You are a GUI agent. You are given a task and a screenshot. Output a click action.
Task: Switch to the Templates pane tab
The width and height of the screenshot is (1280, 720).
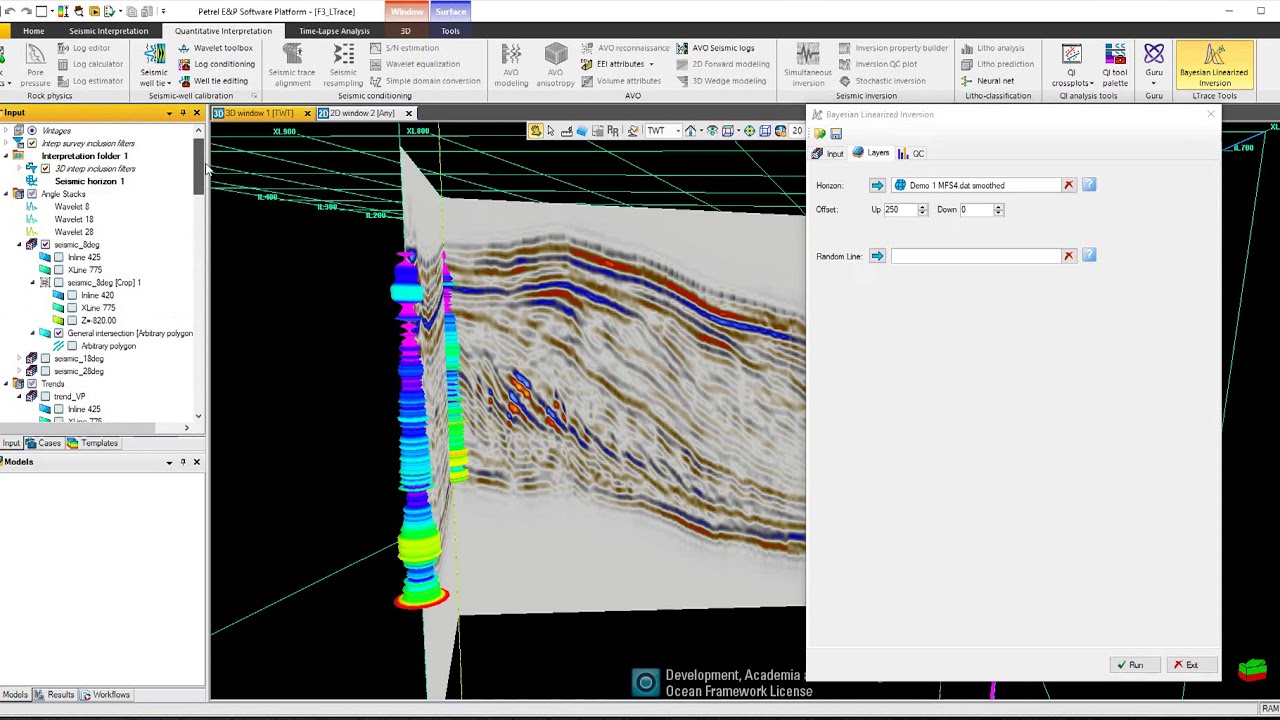[93, 443]
